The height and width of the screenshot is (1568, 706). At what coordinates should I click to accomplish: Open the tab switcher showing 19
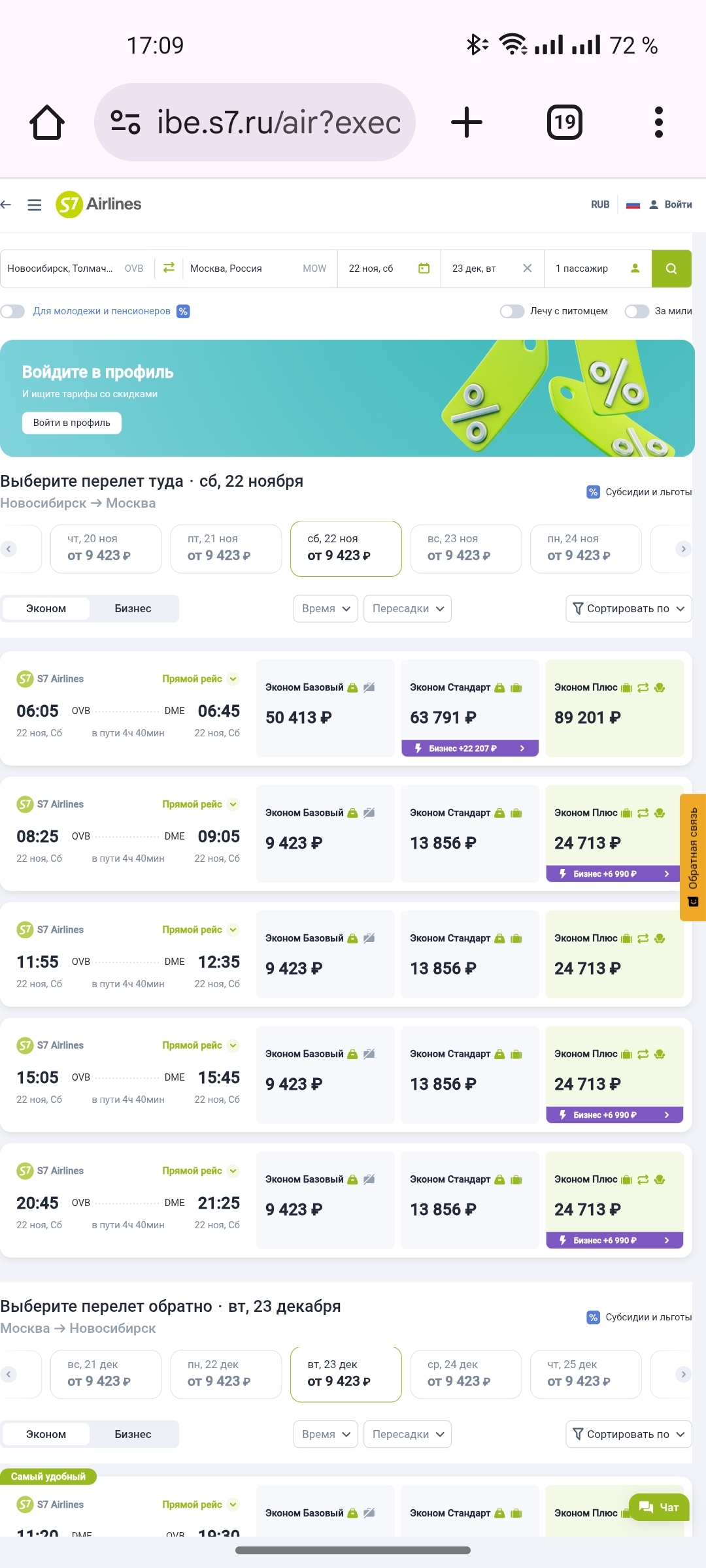pyautogui.click(x=565, y=122)
